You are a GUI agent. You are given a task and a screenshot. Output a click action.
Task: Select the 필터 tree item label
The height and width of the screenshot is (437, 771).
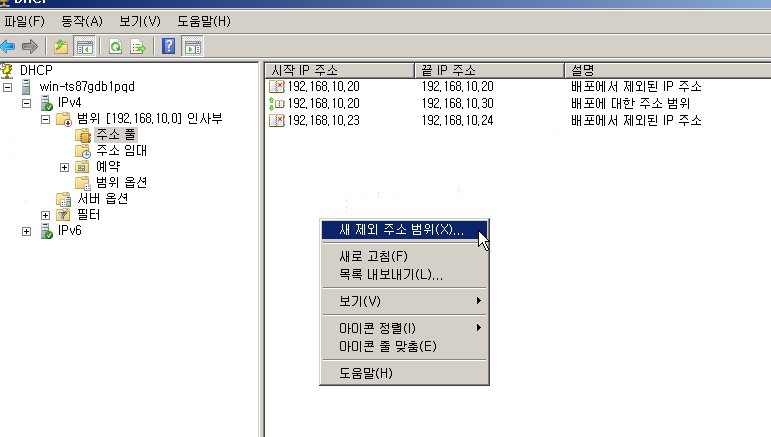(89, 215)
